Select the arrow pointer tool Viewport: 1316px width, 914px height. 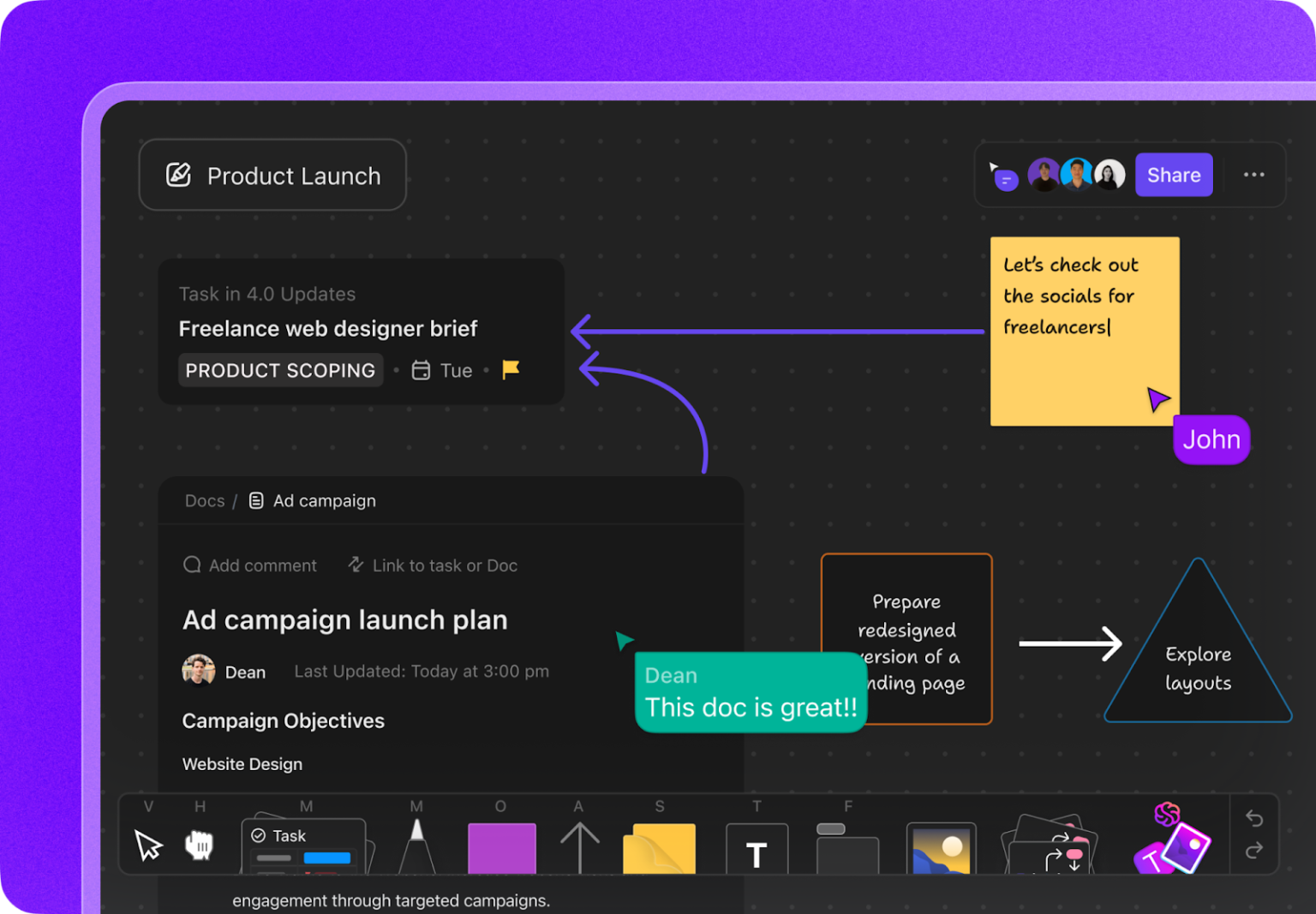[x=149, y=845]
